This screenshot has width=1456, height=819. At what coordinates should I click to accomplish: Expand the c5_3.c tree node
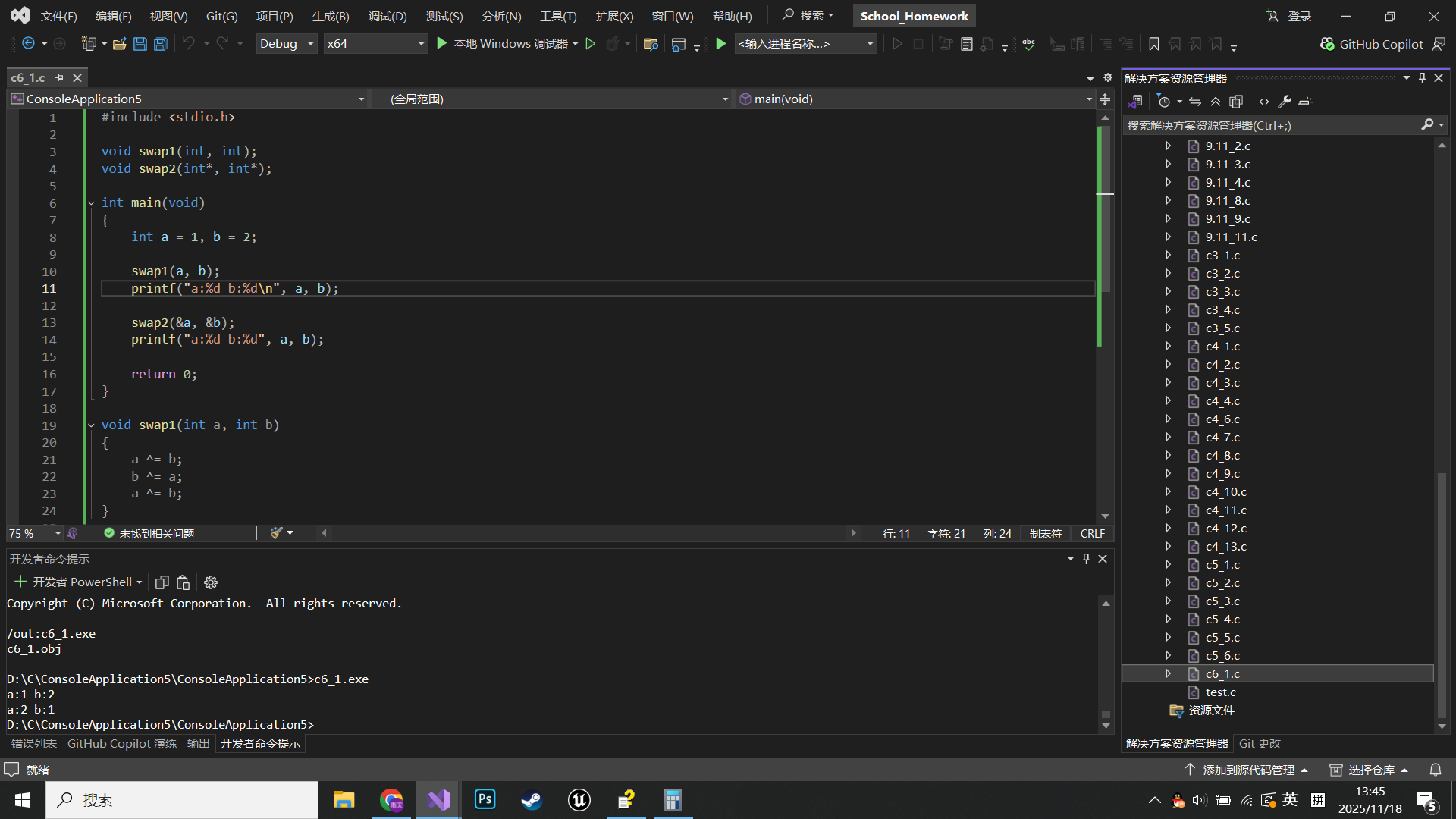(x=1168, y=601)
